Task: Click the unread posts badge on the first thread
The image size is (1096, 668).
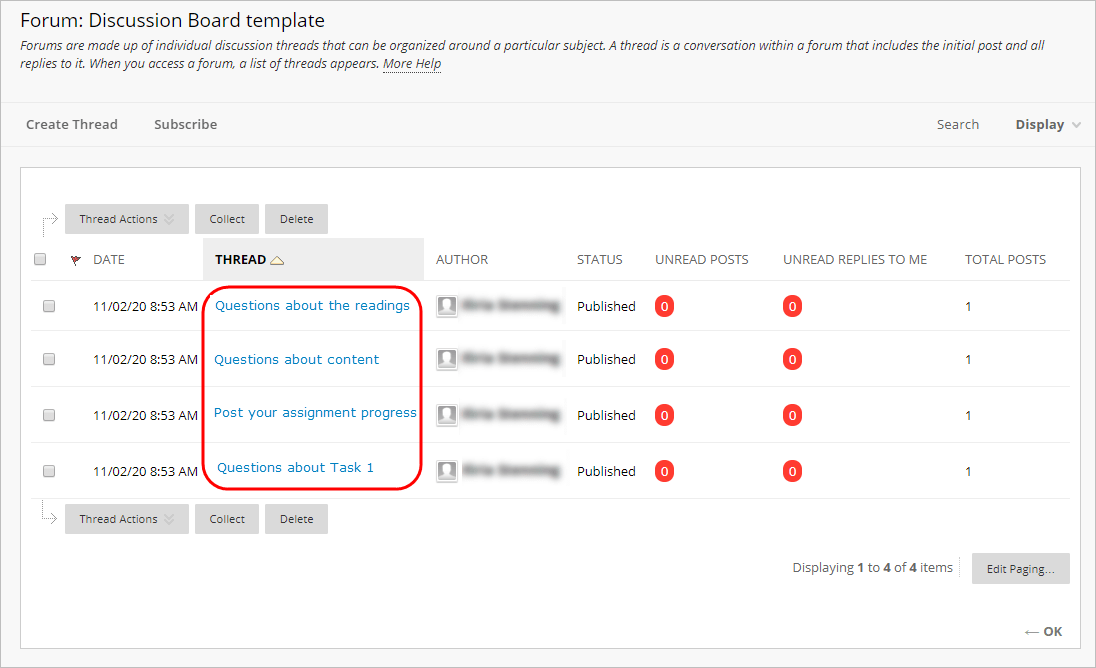Action: coord(664,305)
